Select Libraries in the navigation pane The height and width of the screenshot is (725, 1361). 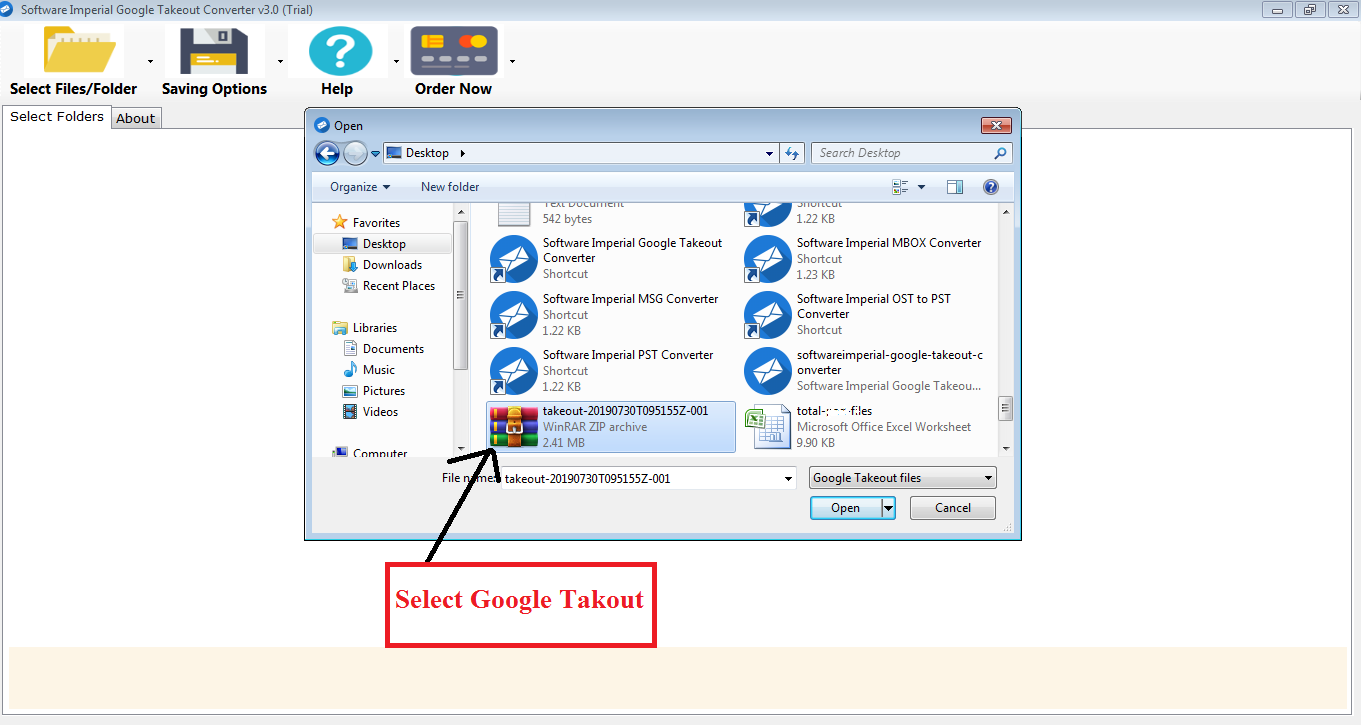coord(374,328)
